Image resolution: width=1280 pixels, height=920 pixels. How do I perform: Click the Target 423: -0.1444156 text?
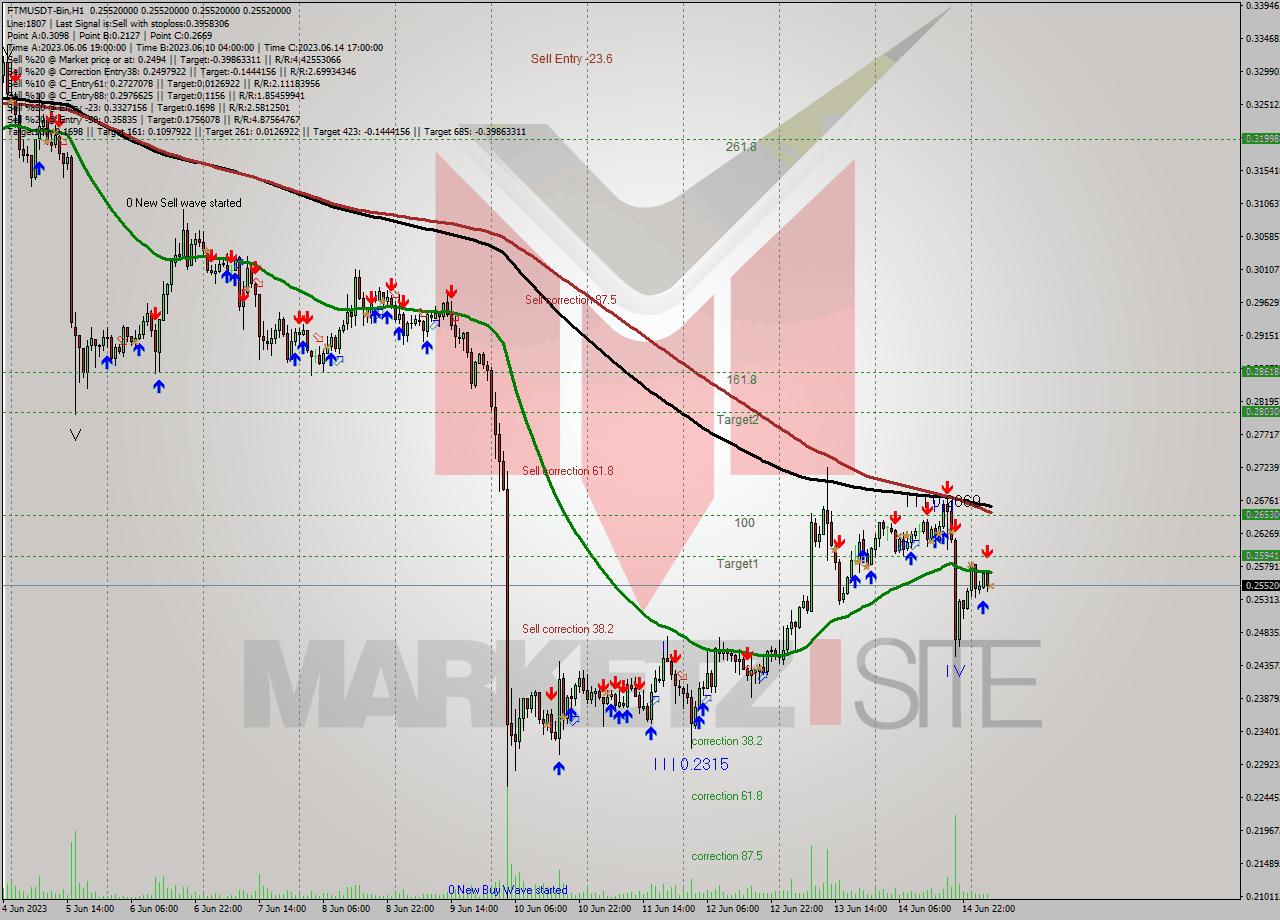point(363,131)
